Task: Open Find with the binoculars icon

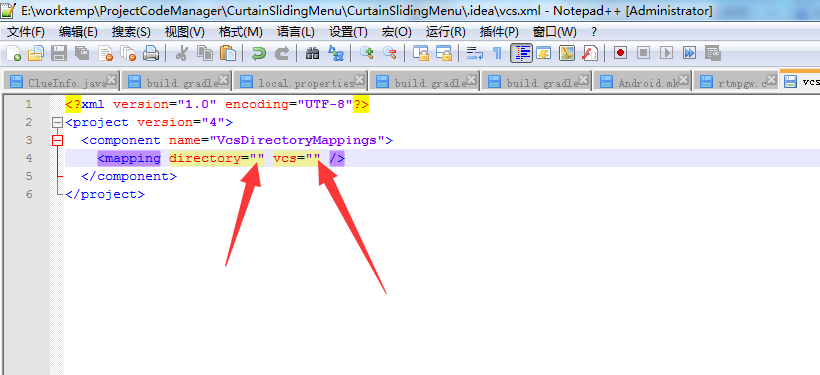Action: coord(312,53)
